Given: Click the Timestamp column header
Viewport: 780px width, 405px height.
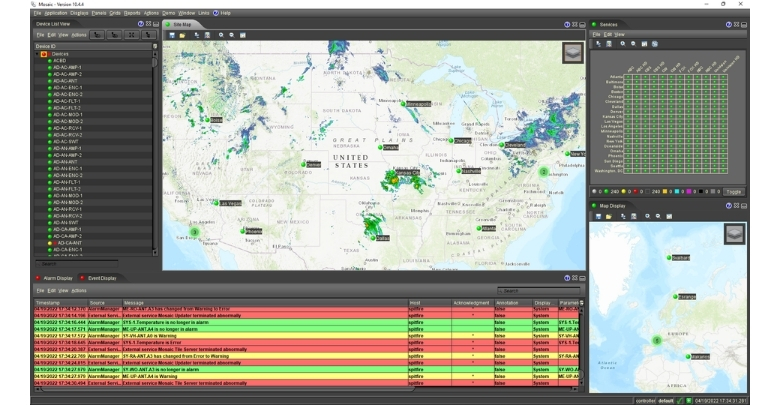Looking at the screenshot, I should (48, 301).
